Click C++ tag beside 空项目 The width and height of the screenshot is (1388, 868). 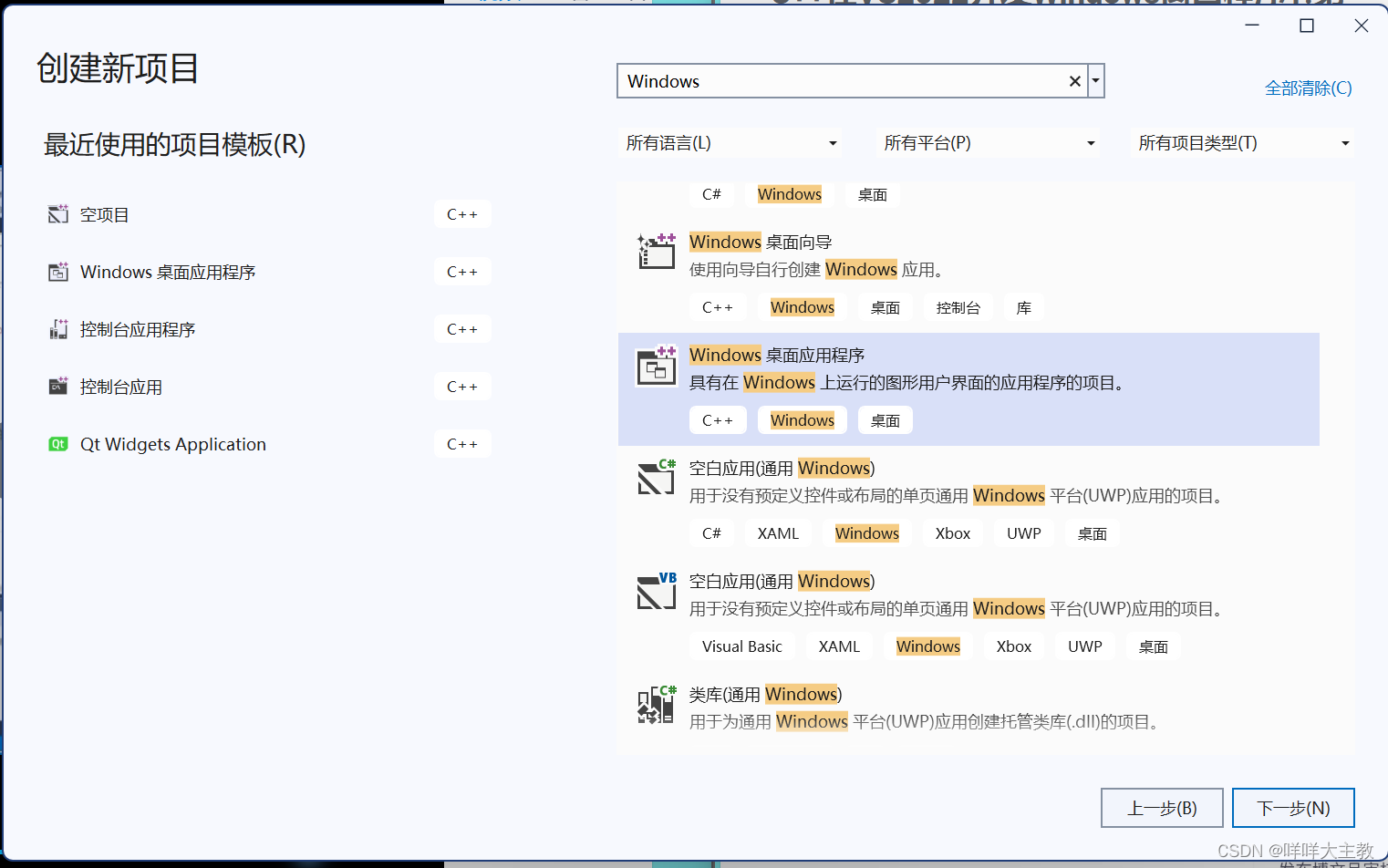[462, 214]
